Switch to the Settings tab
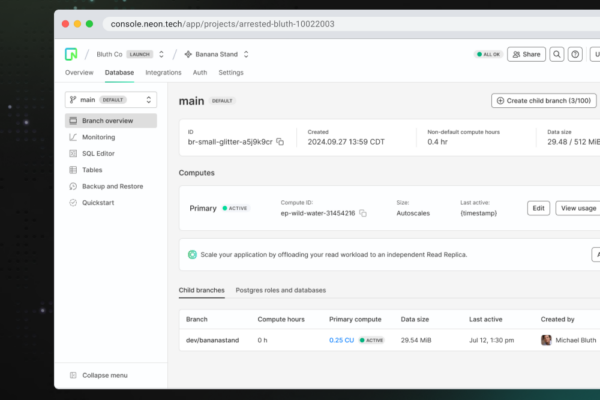This screenshot has height=400, width=600. pyautogui.click(x=231, y=73)
